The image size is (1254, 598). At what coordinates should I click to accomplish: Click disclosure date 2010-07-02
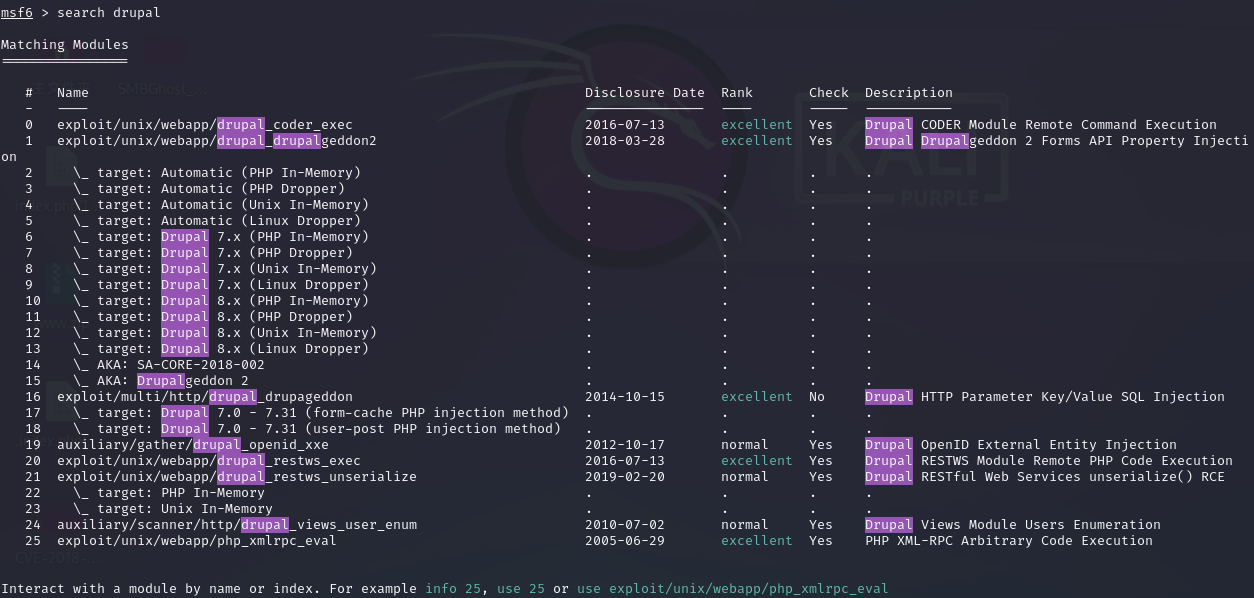click(x=625, y=525)
